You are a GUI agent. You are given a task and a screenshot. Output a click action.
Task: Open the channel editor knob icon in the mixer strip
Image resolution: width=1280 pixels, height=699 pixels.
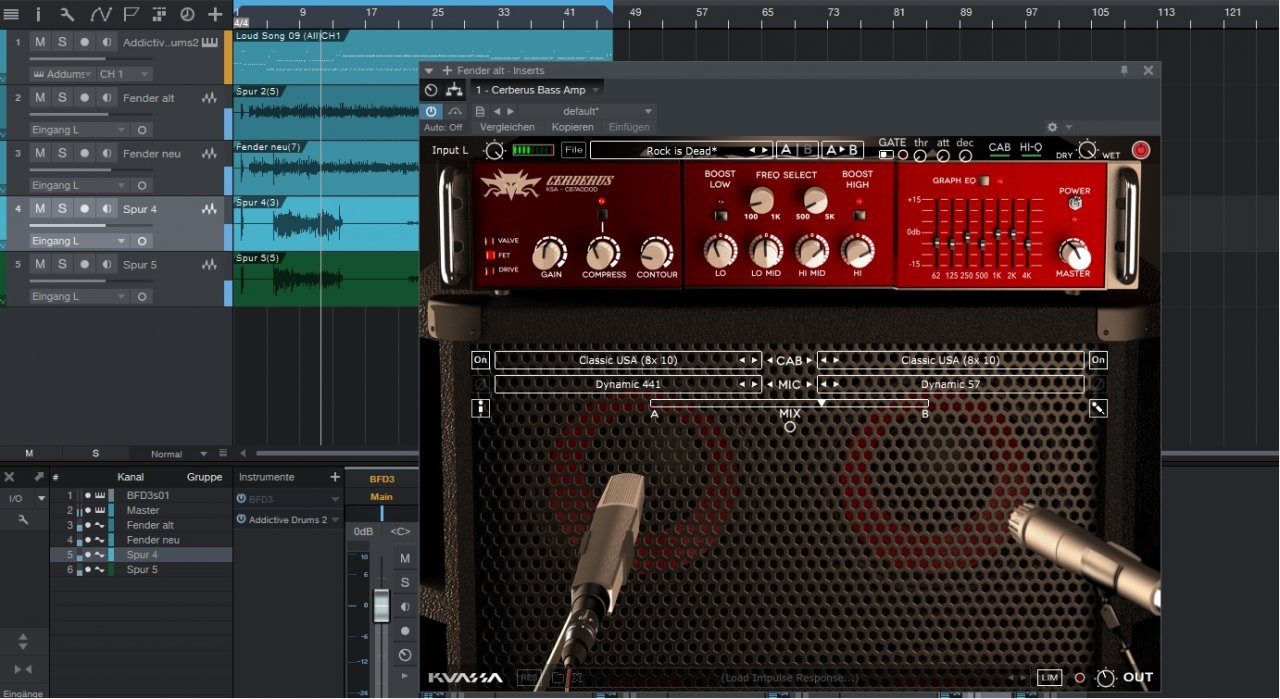pos(405,655)
